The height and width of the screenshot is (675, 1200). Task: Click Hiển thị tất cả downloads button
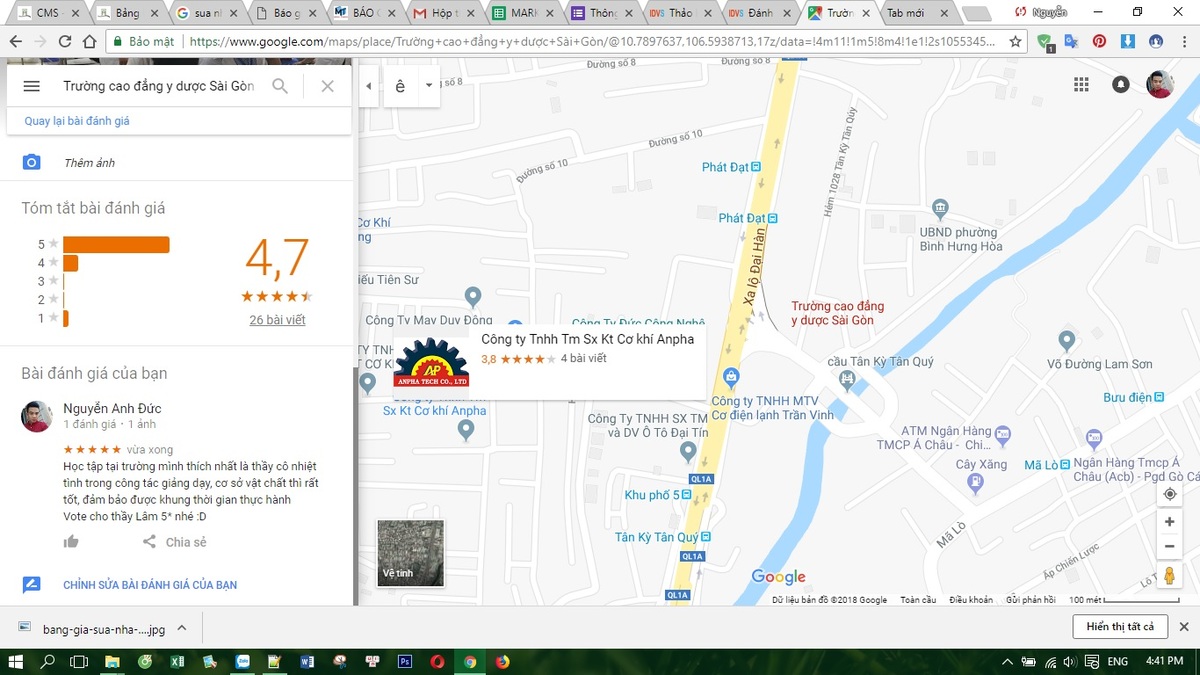coord(1120,627)
